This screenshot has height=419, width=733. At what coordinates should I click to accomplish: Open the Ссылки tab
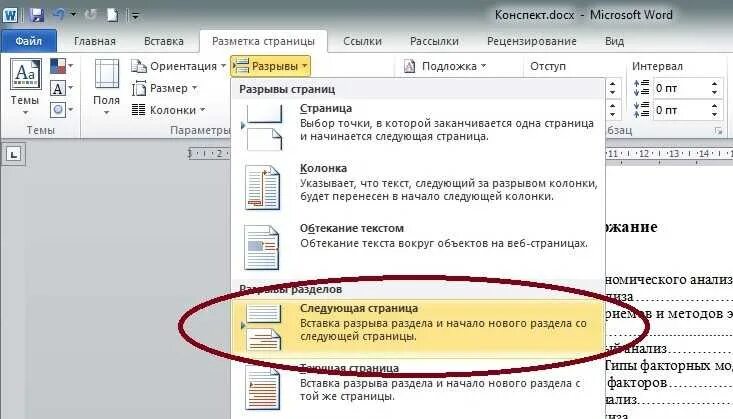362,41
